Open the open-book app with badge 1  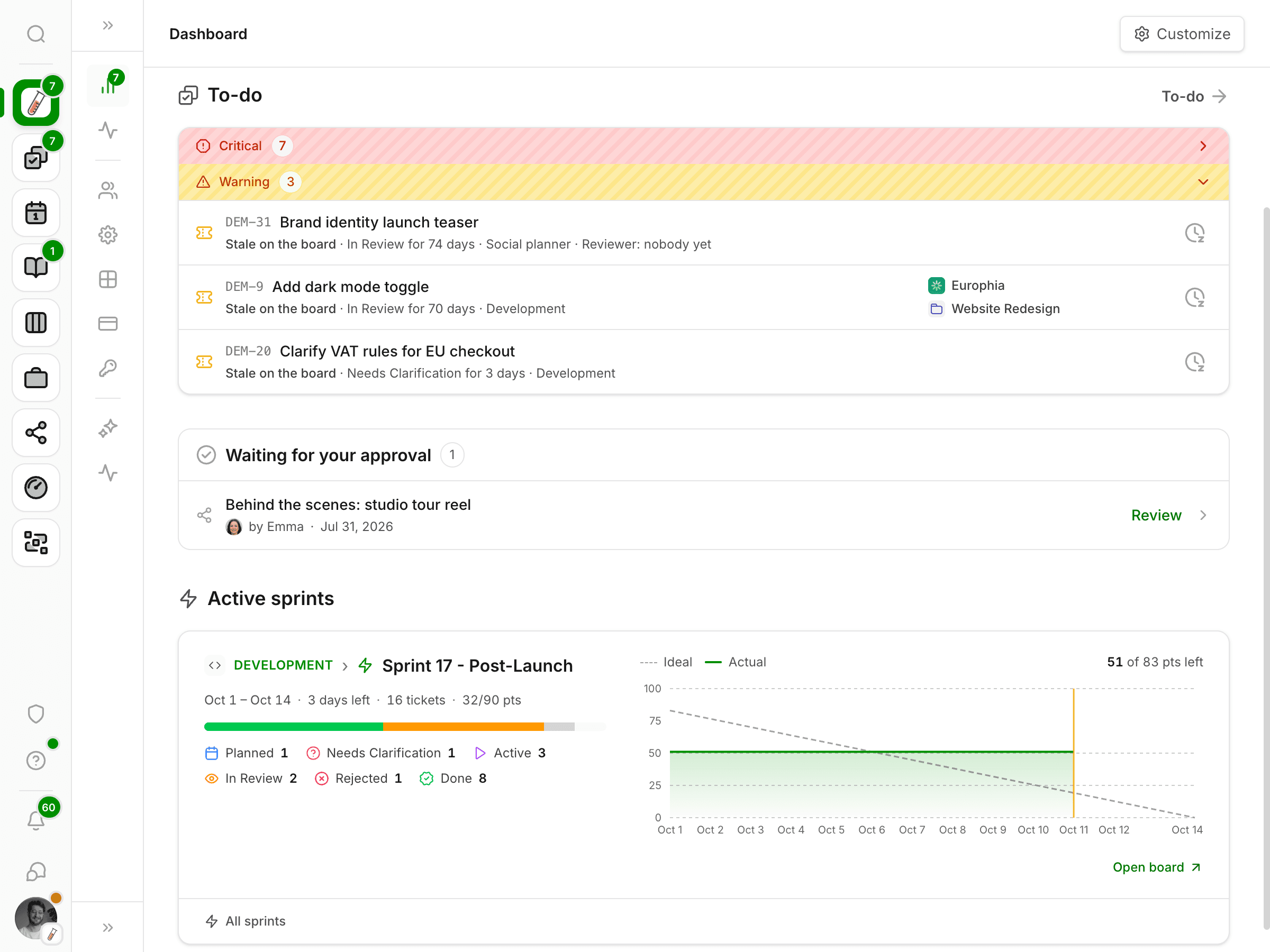click(x=35, y=268)
